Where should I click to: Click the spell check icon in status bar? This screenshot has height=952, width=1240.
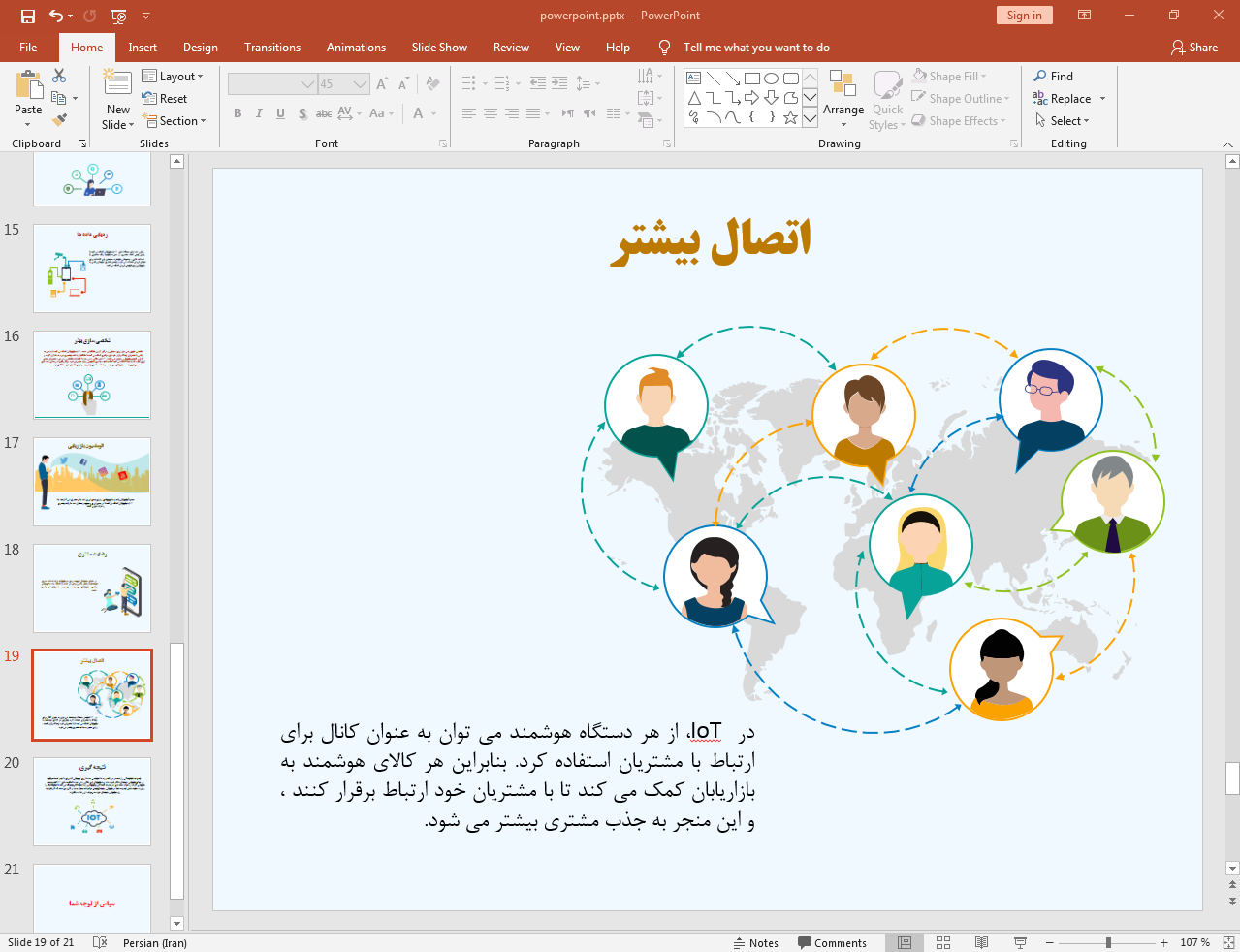(99, 942)
